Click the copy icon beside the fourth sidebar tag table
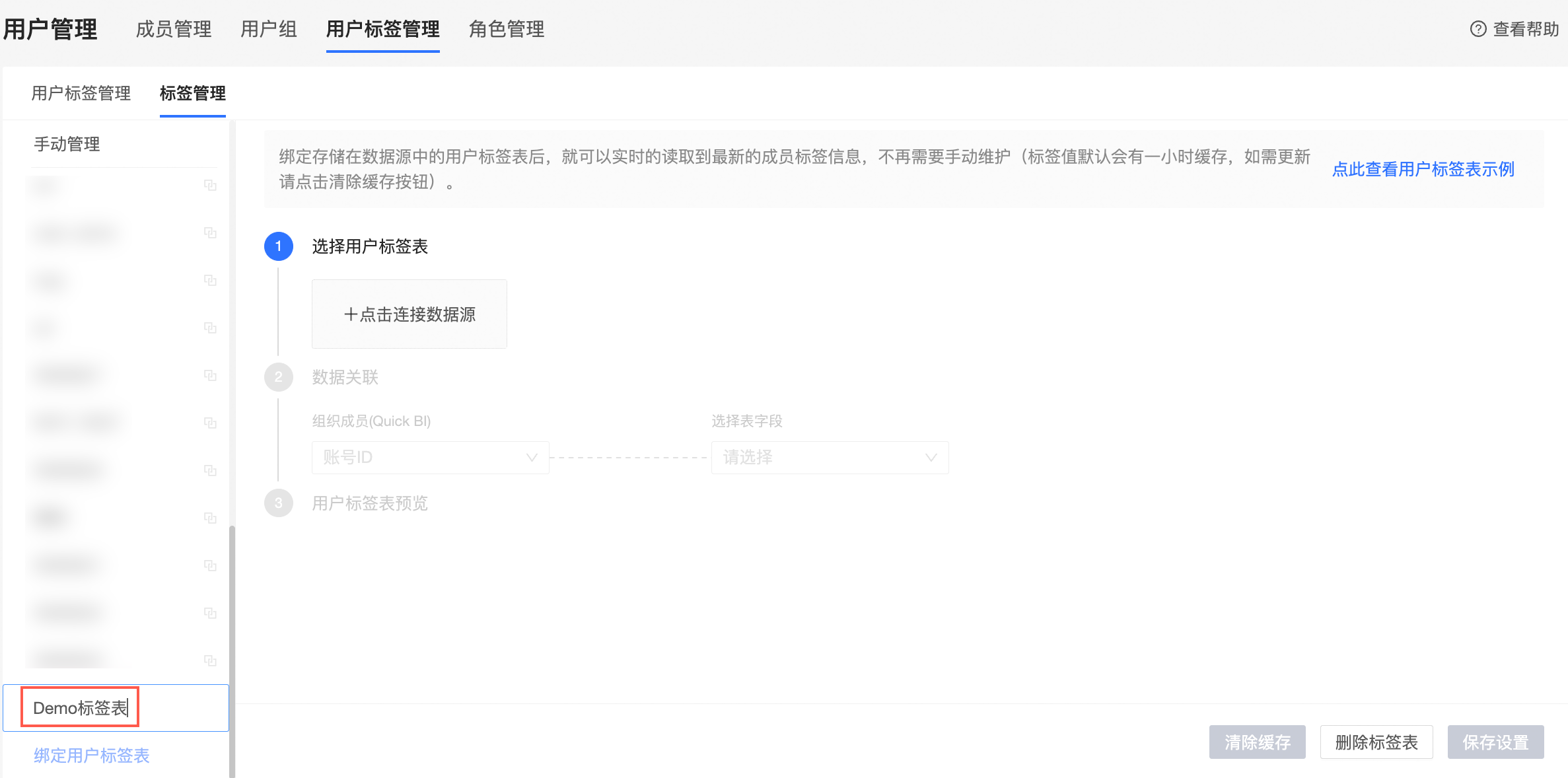This screenshot has width=1568, height=778. pos(210,328)
